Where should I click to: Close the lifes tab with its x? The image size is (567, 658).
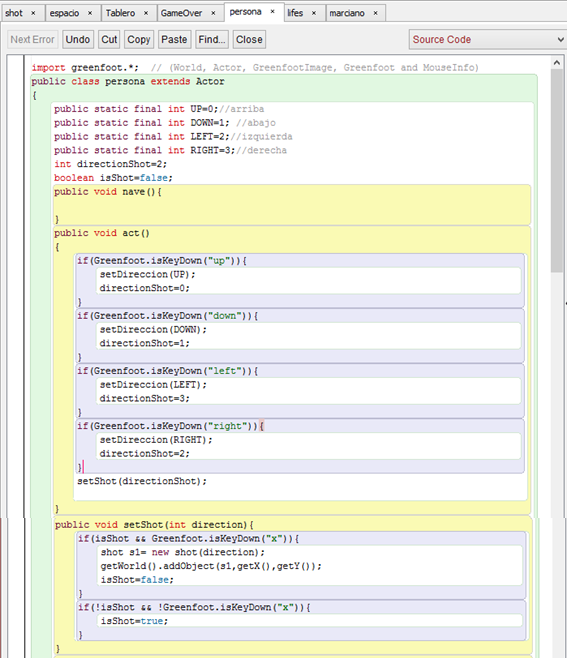314,13
